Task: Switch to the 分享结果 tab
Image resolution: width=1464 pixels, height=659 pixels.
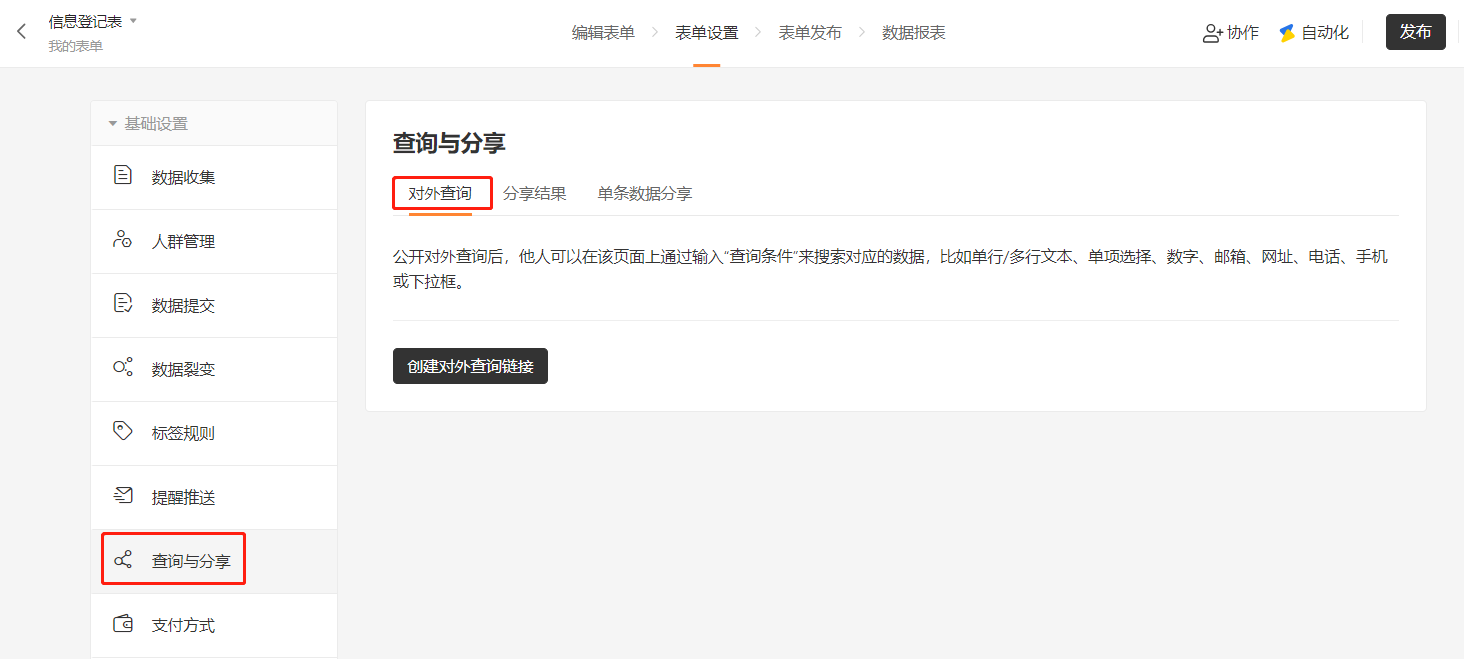Action: click(535, 194)
